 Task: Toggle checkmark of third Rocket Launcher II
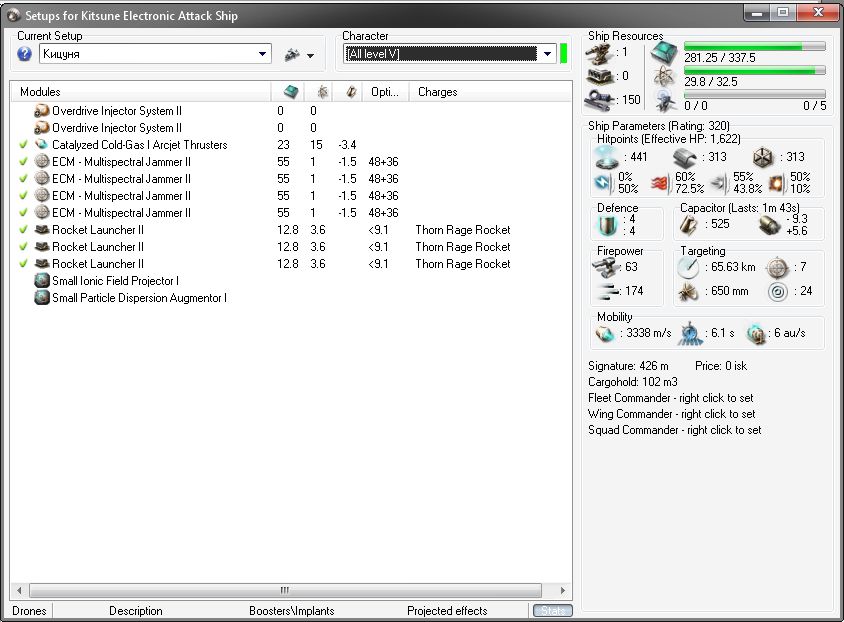pyautogui.click(x=23, y=264)
